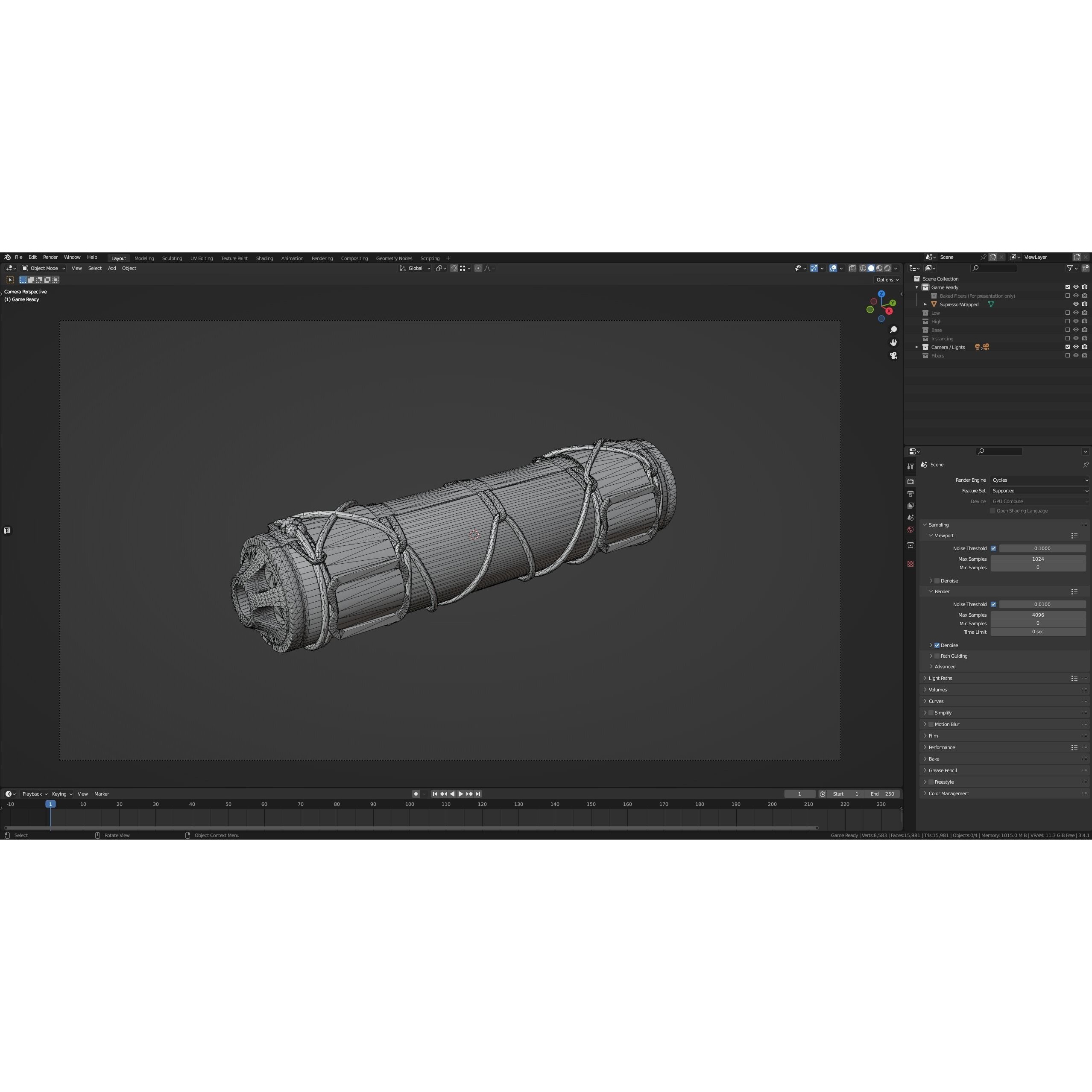
Task: Select the Output Properties icon
Action: 910,493
